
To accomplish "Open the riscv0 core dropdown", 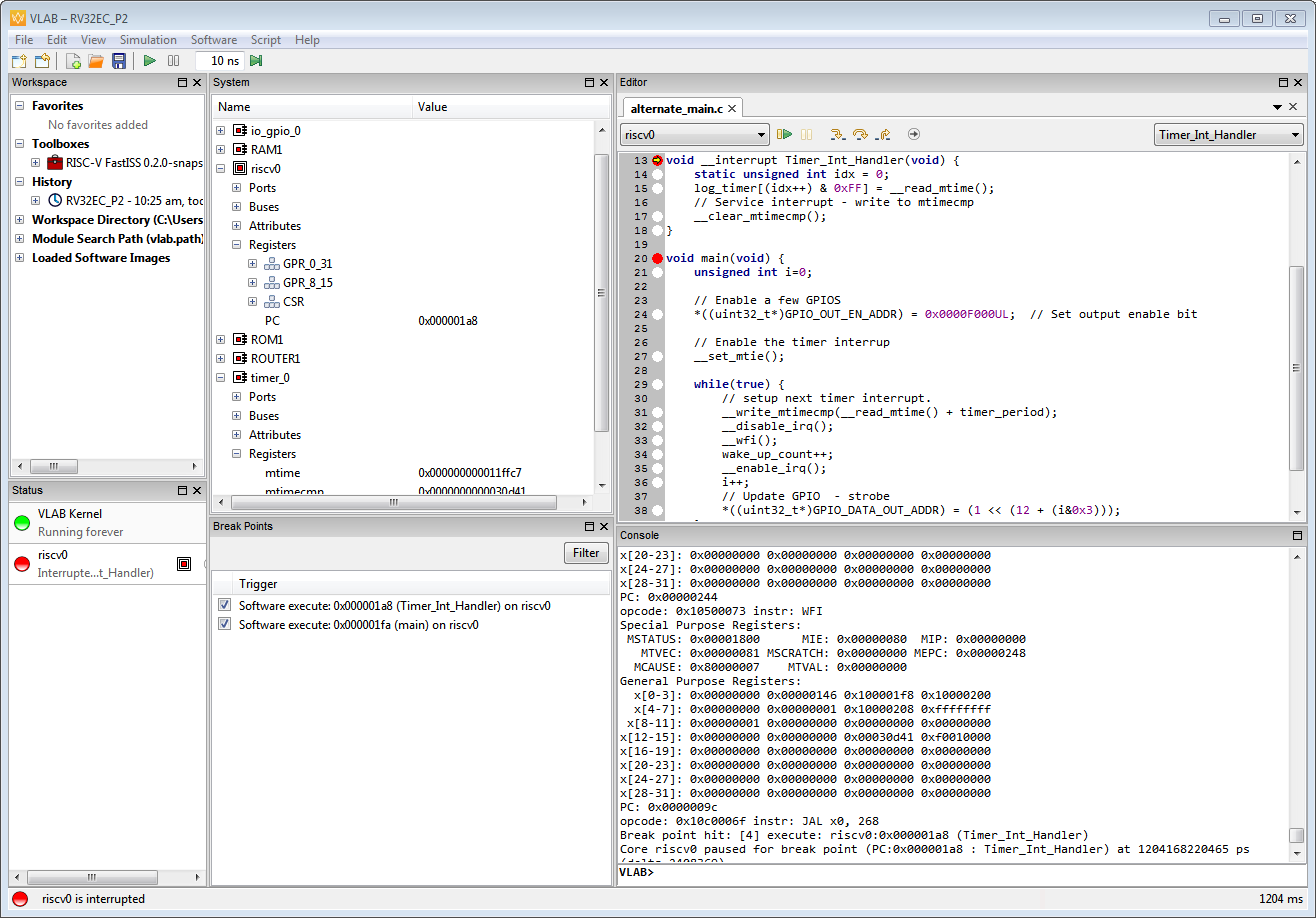I will click(694, 134).
